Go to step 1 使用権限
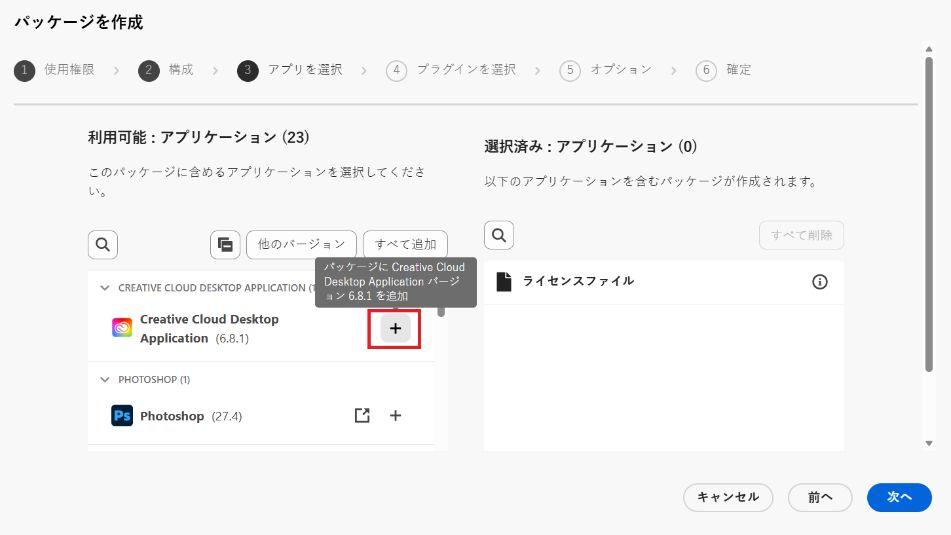 (x=55, y=70)
